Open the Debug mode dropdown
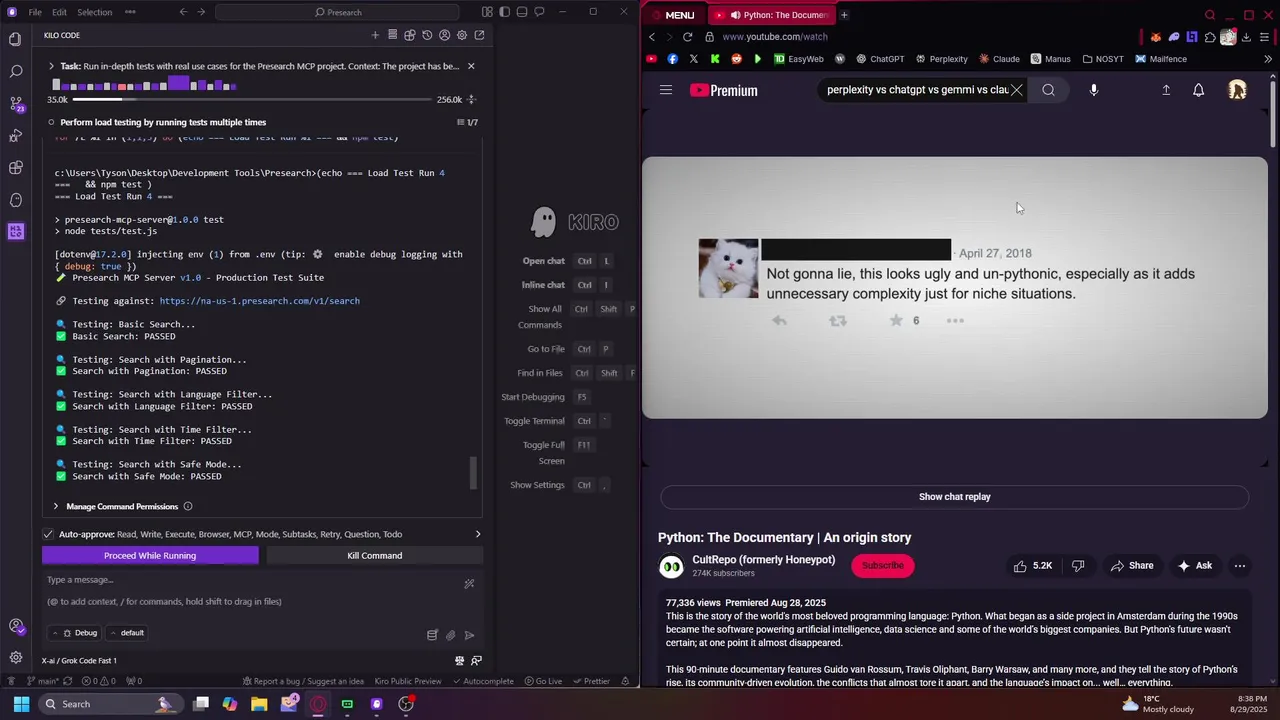 pyautogui.click(x=75, y=633)
